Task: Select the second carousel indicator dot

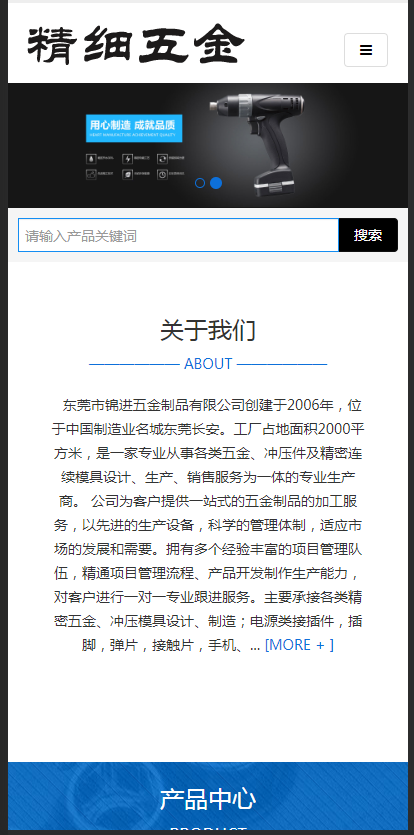Action: (x=216, y=183)
